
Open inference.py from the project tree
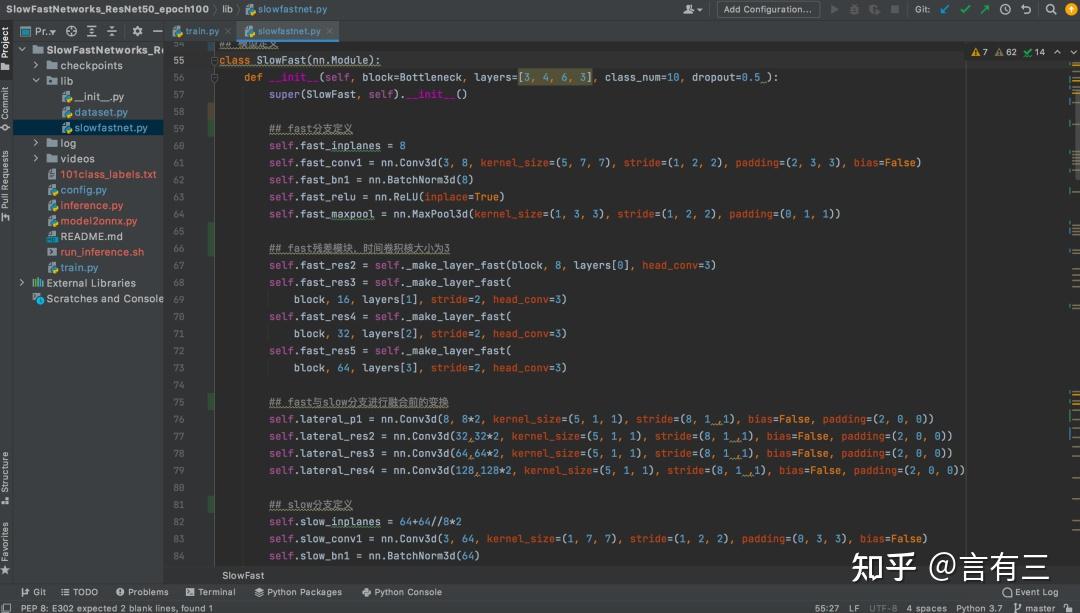pos(91,206)
